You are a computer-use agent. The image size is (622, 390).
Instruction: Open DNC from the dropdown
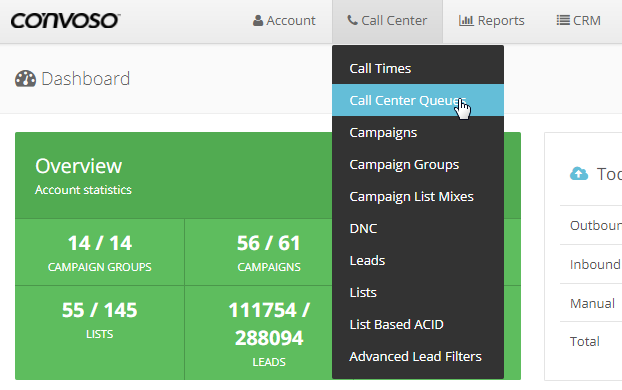tap(418, 229)
